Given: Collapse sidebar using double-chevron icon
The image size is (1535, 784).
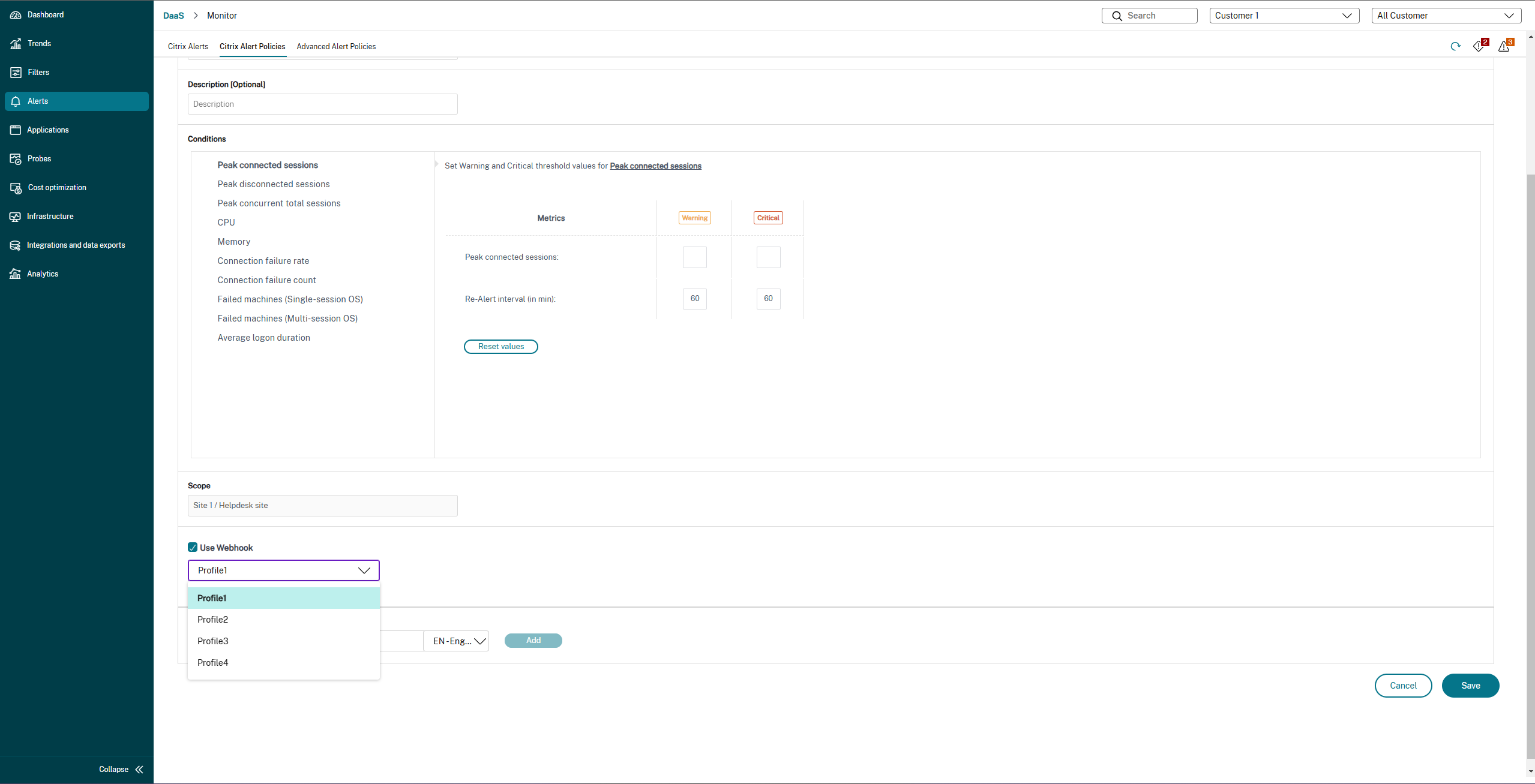Looking at the screenshot, I should pos(139,769).
